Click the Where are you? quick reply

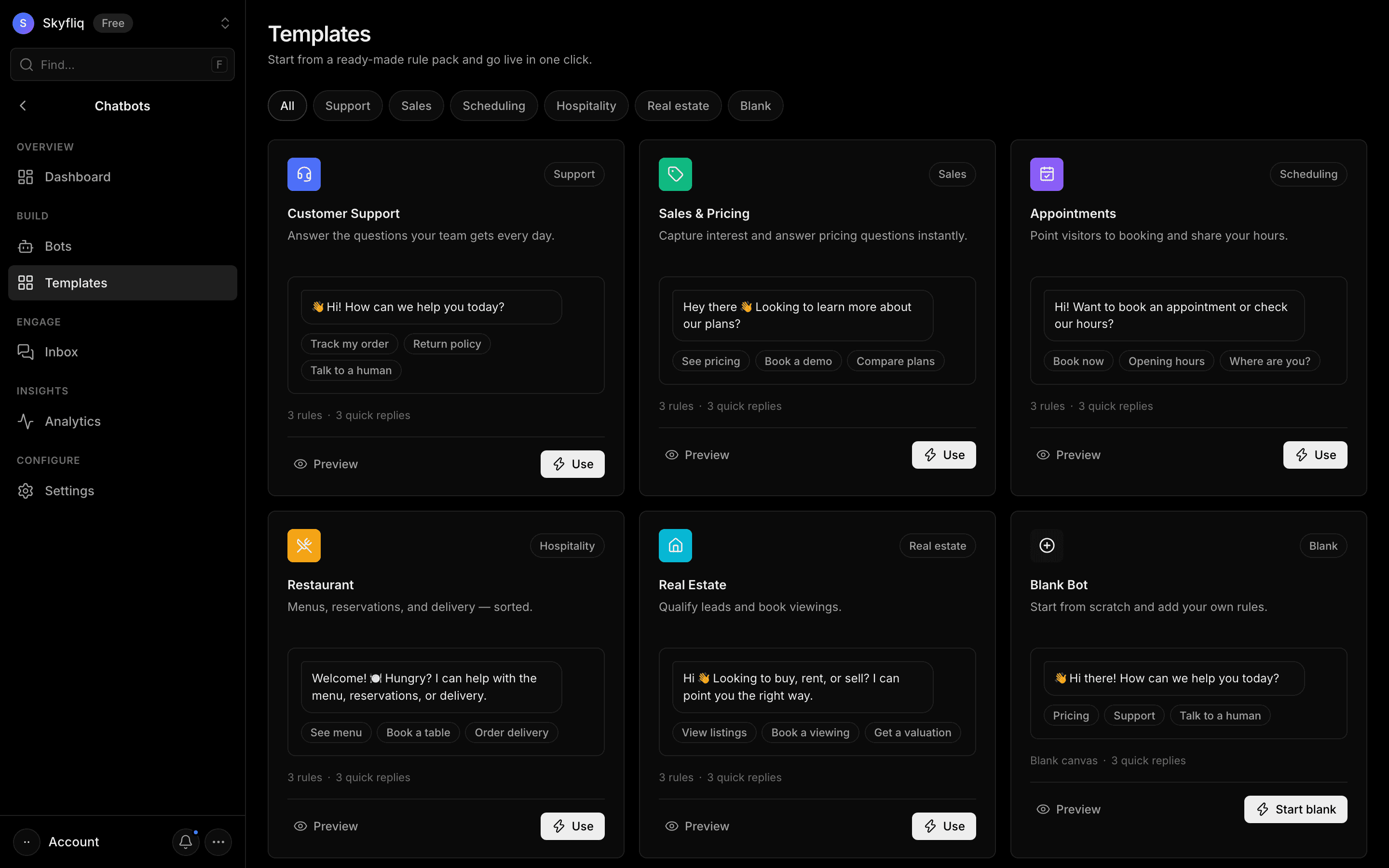click(1269, 361)
